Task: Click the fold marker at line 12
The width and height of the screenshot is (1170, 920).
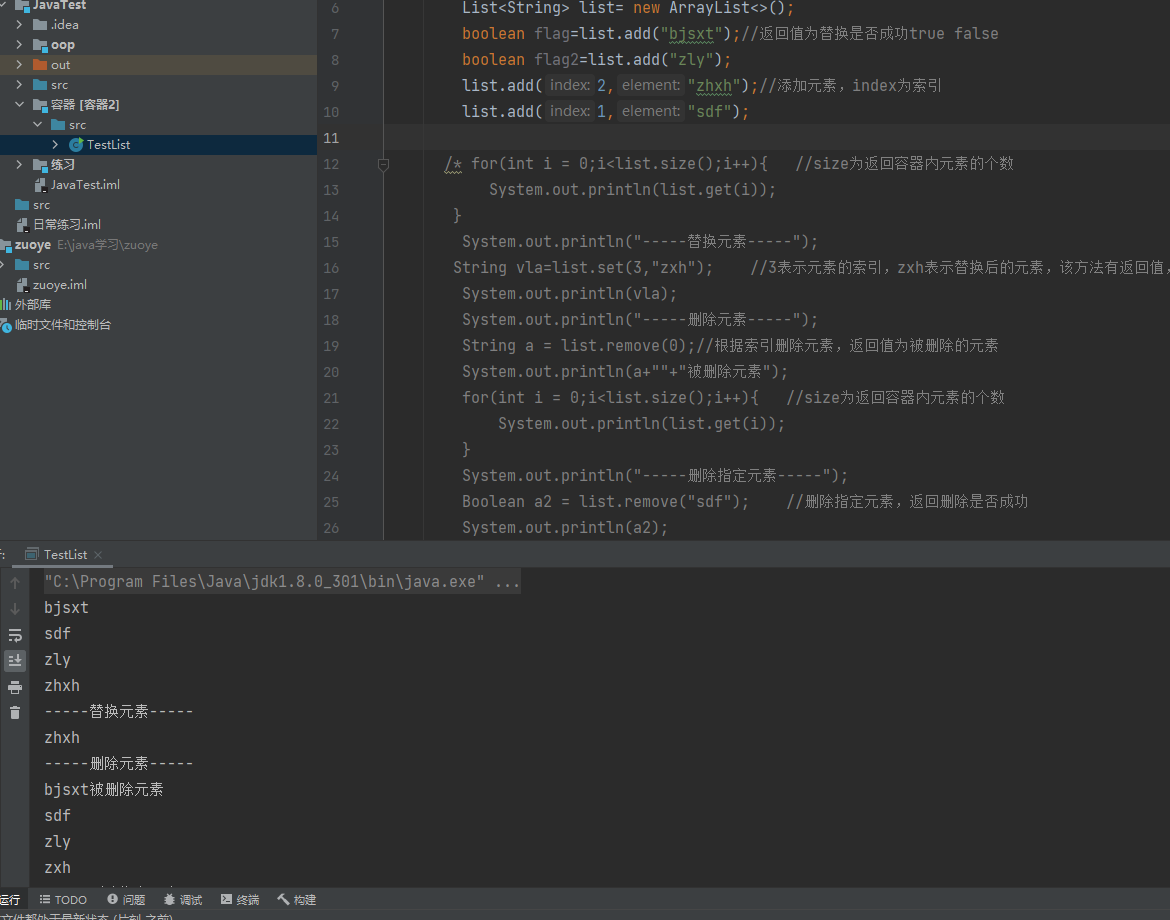Action: pyautogui.click(x=383, y=165)
